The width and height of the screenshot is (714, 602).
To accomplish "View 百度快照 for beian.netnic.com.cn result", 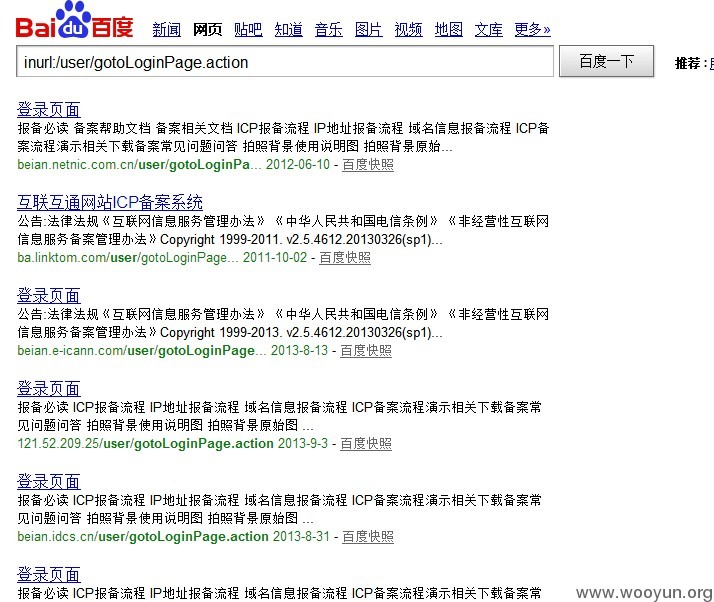I will tap(368, 164).
